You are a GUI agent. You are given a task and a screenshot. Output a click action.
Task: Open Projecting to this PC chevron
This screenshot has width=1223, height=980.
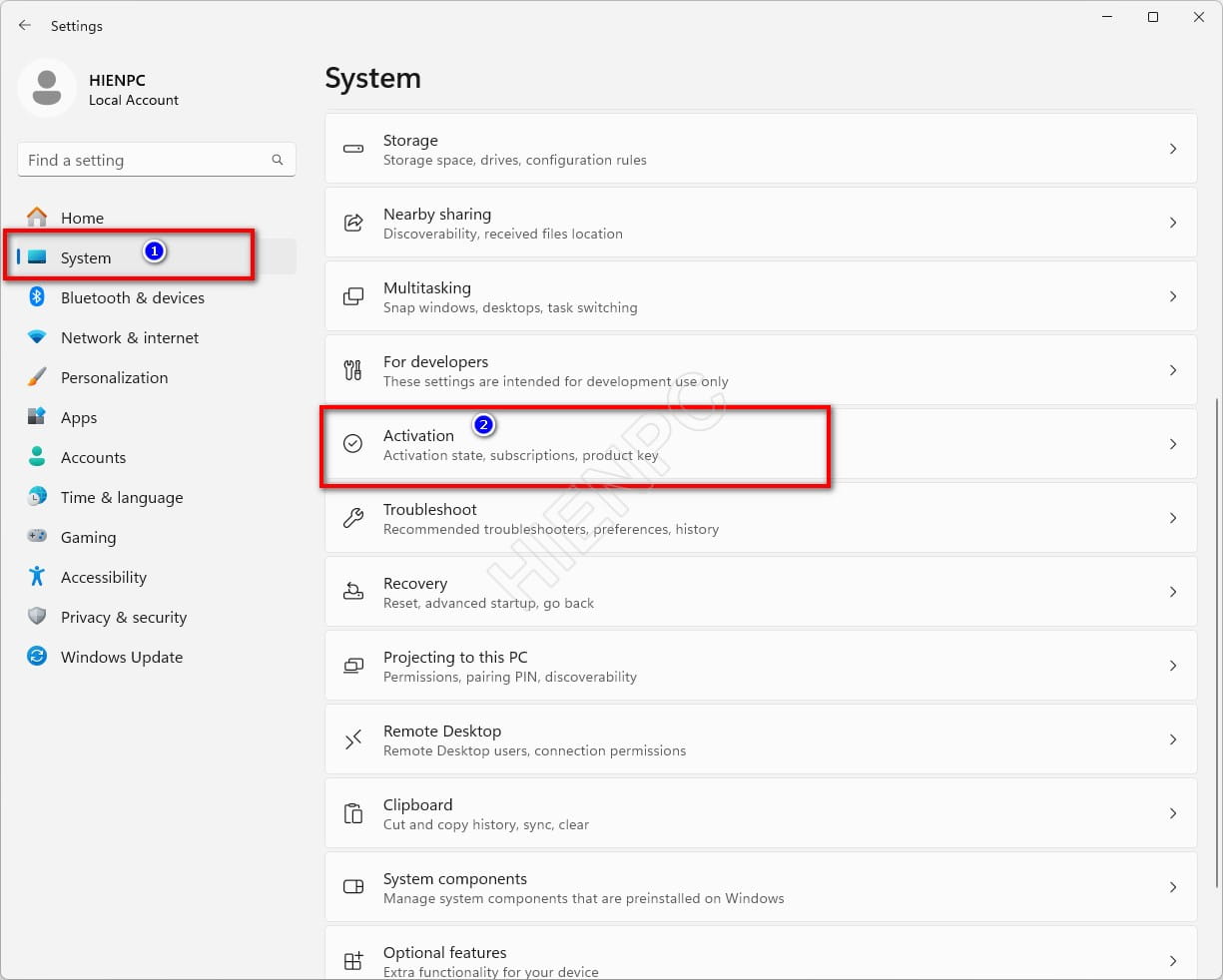1173,666
